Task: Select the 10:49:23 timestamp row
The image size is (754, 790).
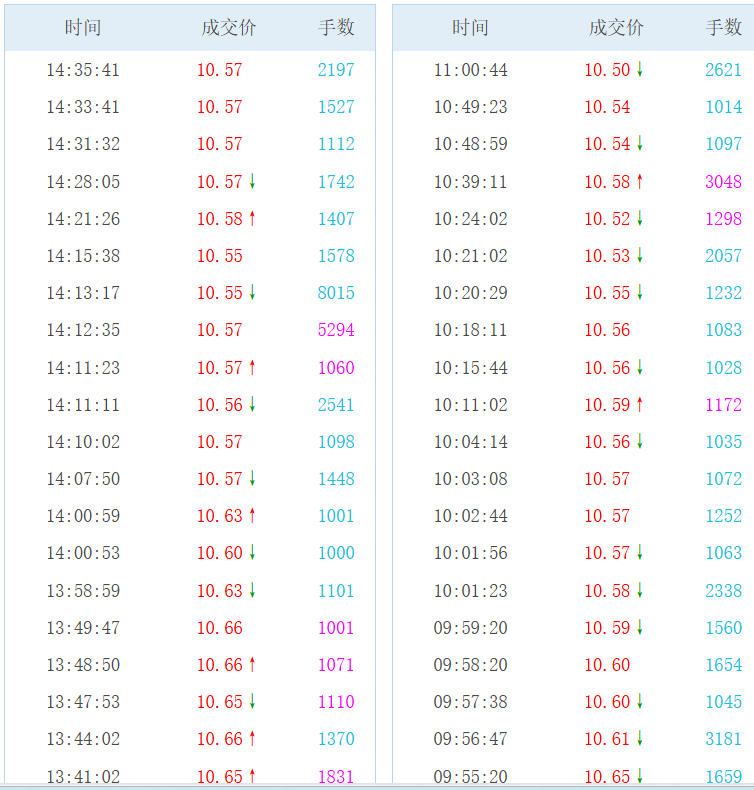Action: (x=470, y=107)
